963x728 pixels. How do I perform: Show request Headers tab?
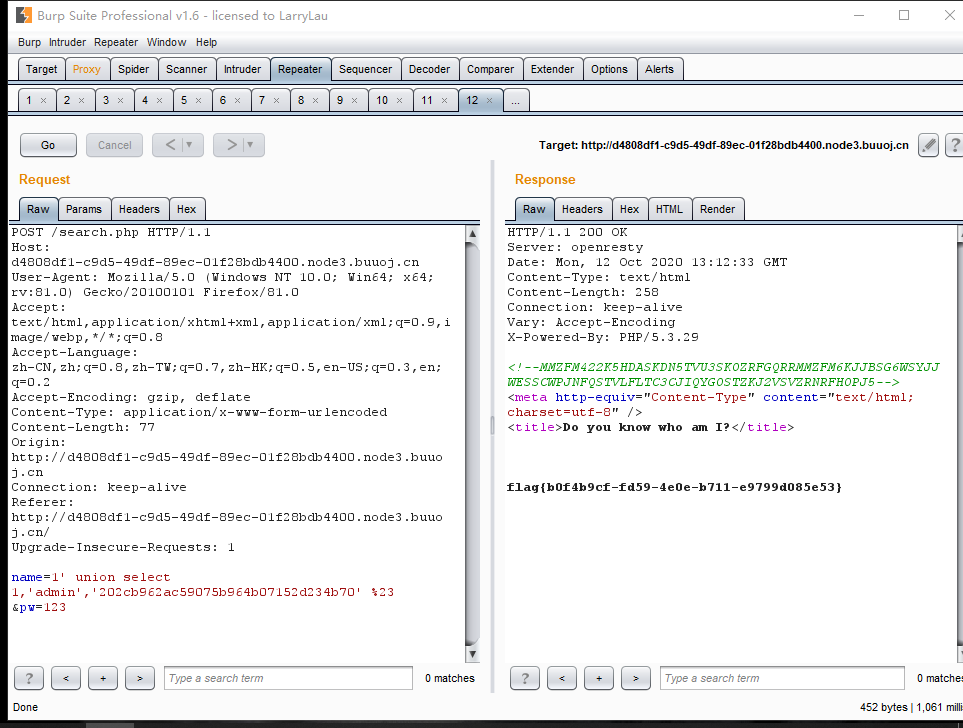[139, 209]
